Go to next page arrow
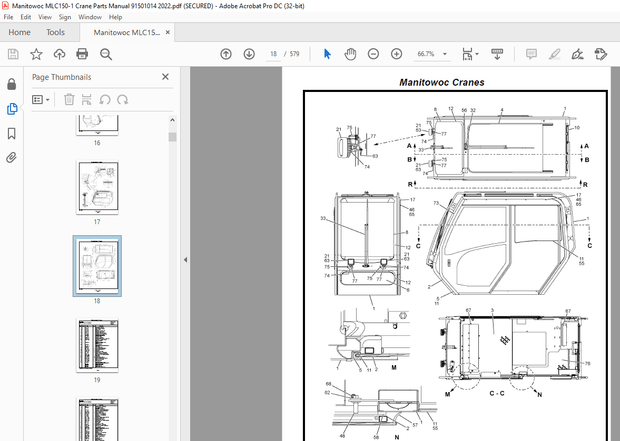Viewport: 620px width, 441px height. 249,54
